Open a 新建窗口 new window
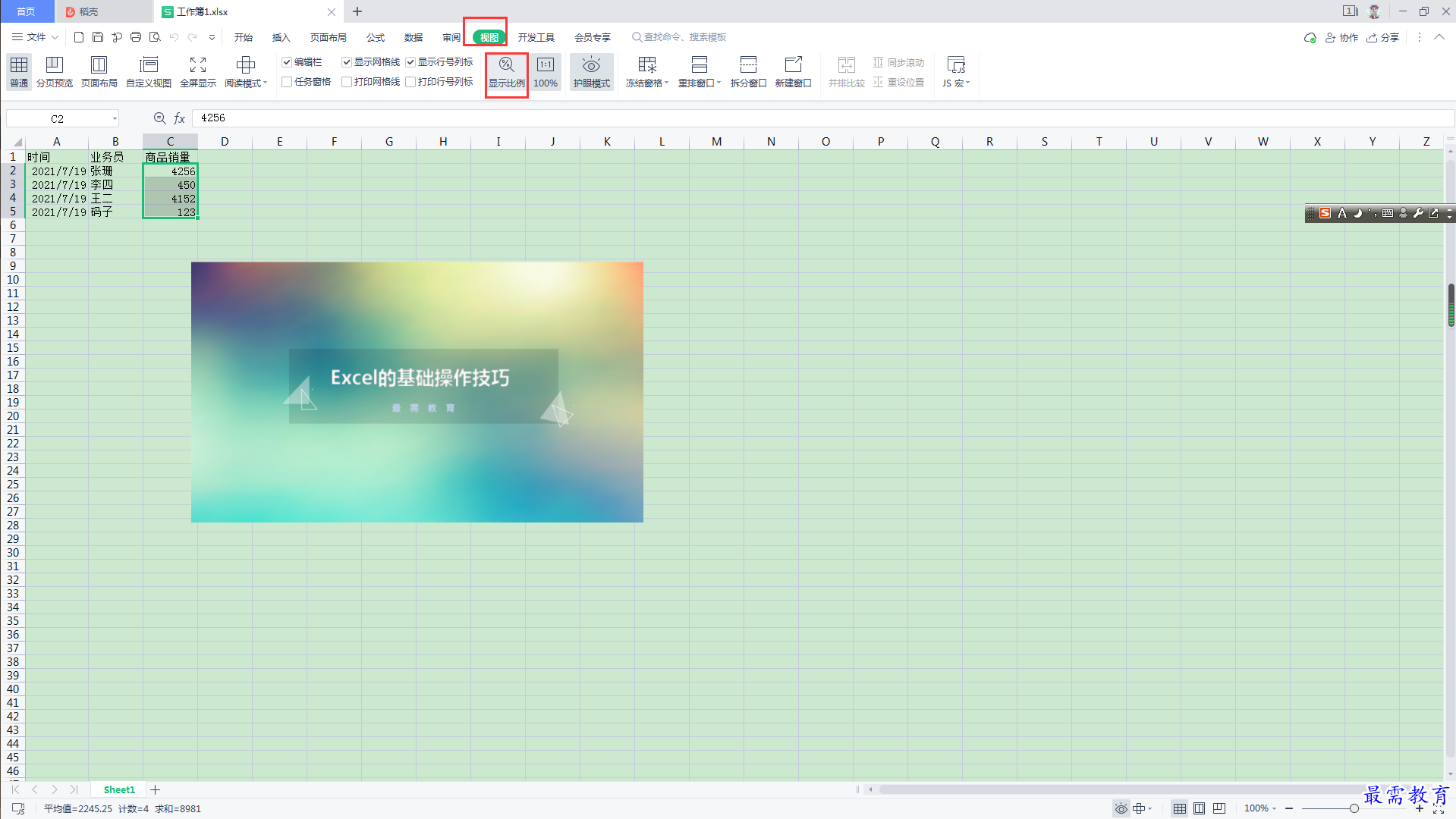Viewport: 1456px width, 819px height. click(793, 72)
